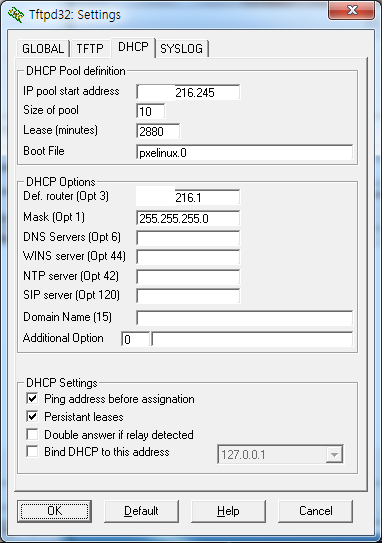This screenshot has width=387, height=543.
Task: Edit the Lease (minutes) field
Action: pyautogui.click(x=158, y=131)
